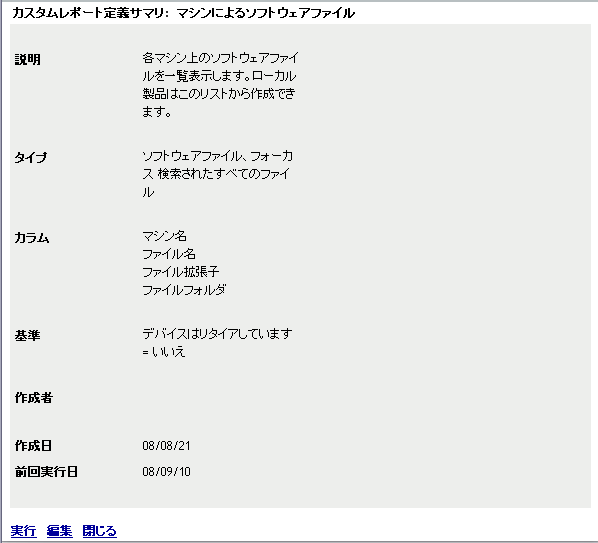Click the カラム field label
Image resolution: width=598 pixels, height=543 pixels.
32,238
